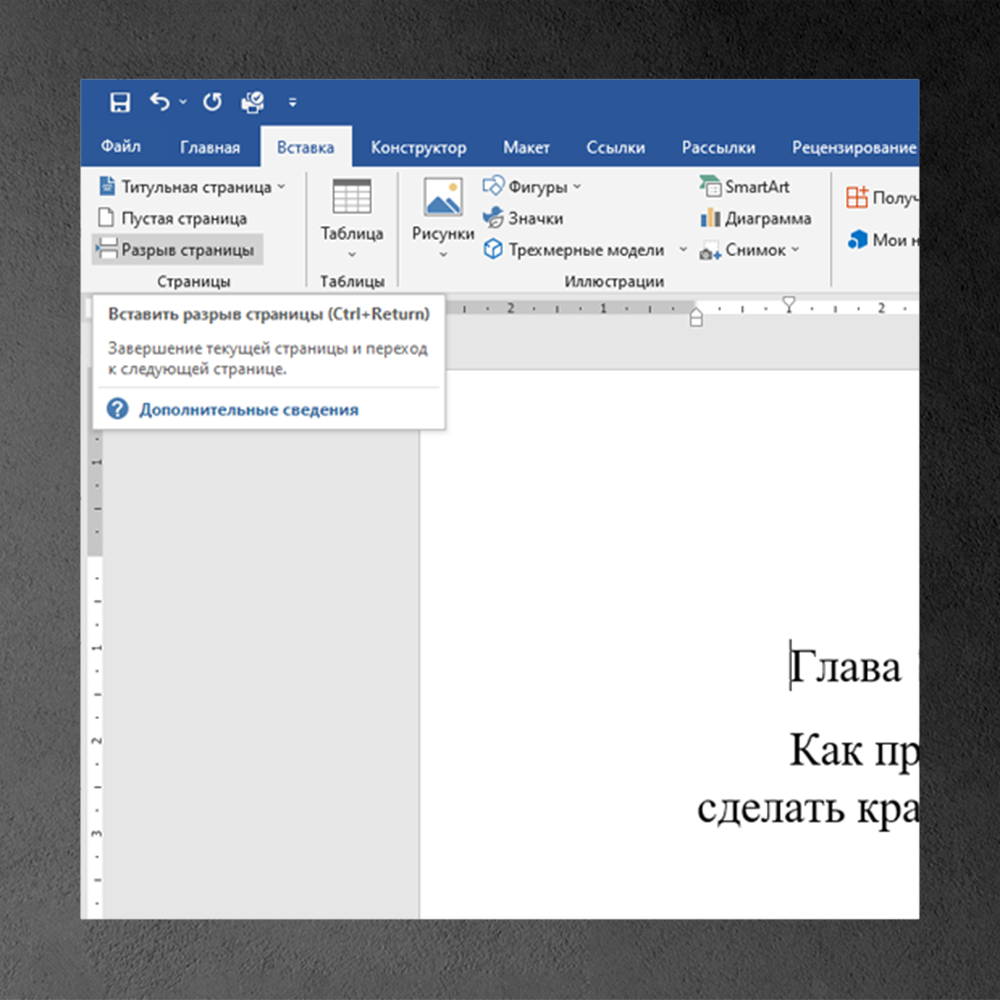Click the Страницы group label
The image size is (1000, 1000).
click(x=194, y=281)
